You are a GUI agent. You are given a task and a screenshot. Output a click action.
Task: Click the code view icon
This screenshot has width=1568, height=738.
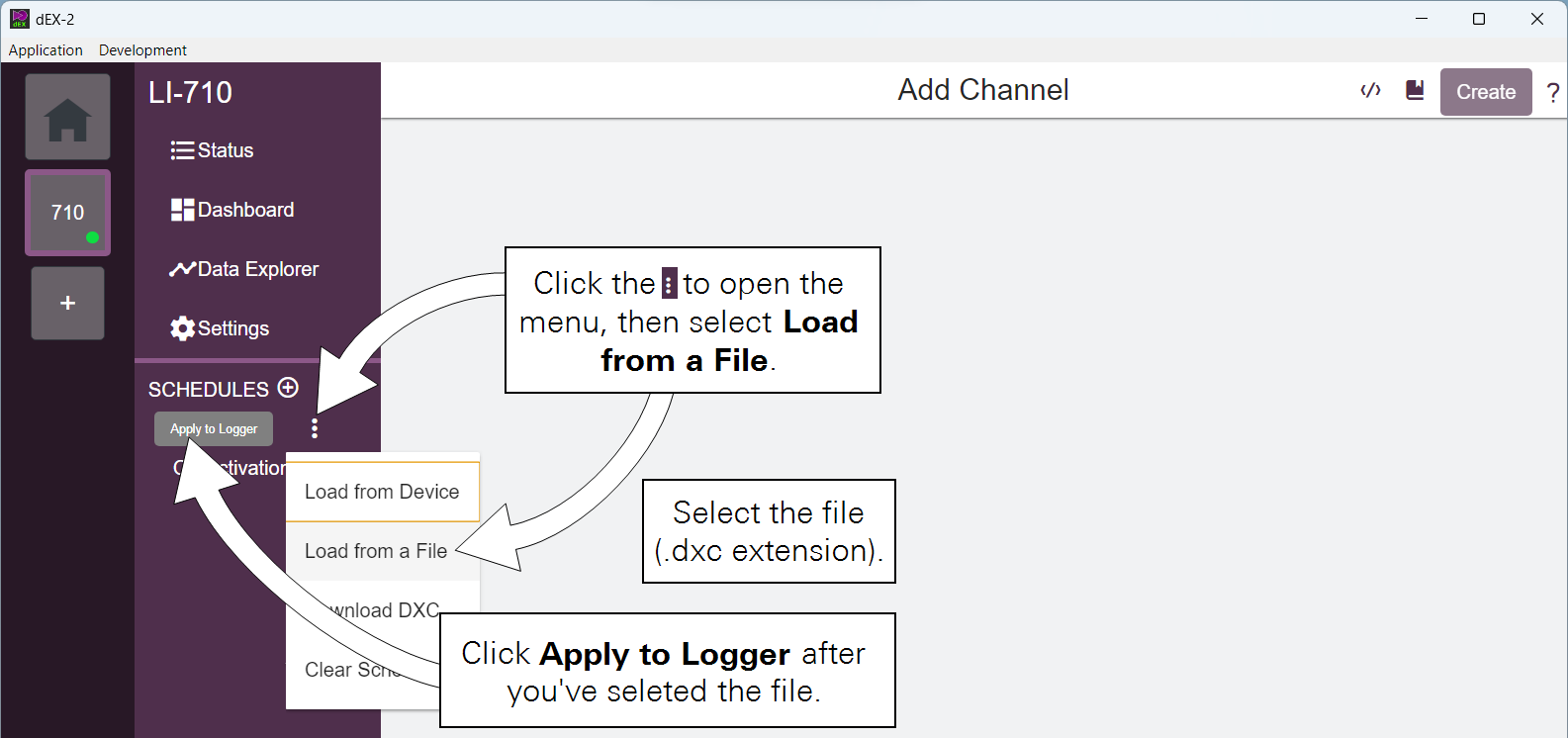1370,91
